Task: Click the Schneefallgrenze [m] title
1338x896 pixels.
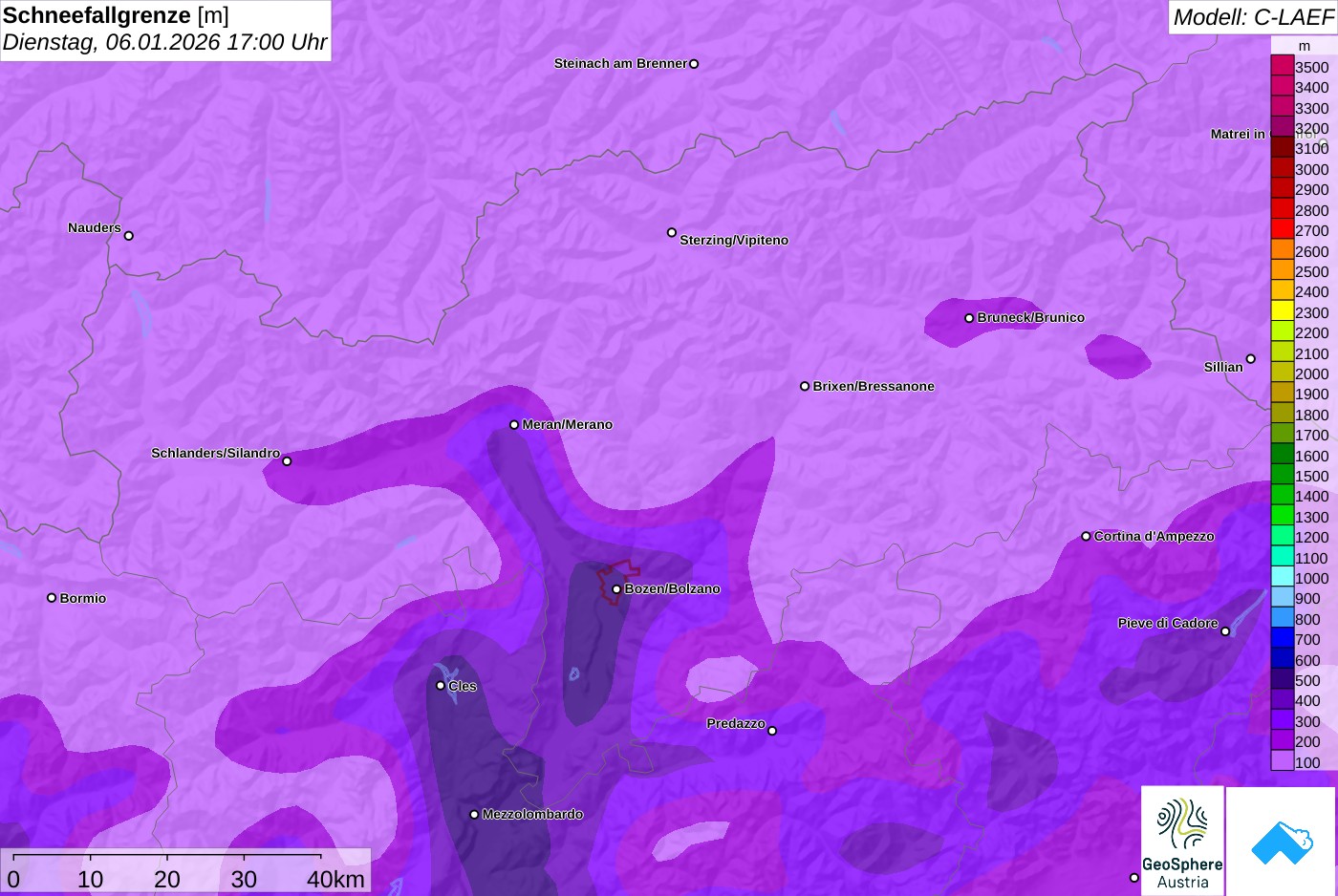Action: click(x=116, y=15)
